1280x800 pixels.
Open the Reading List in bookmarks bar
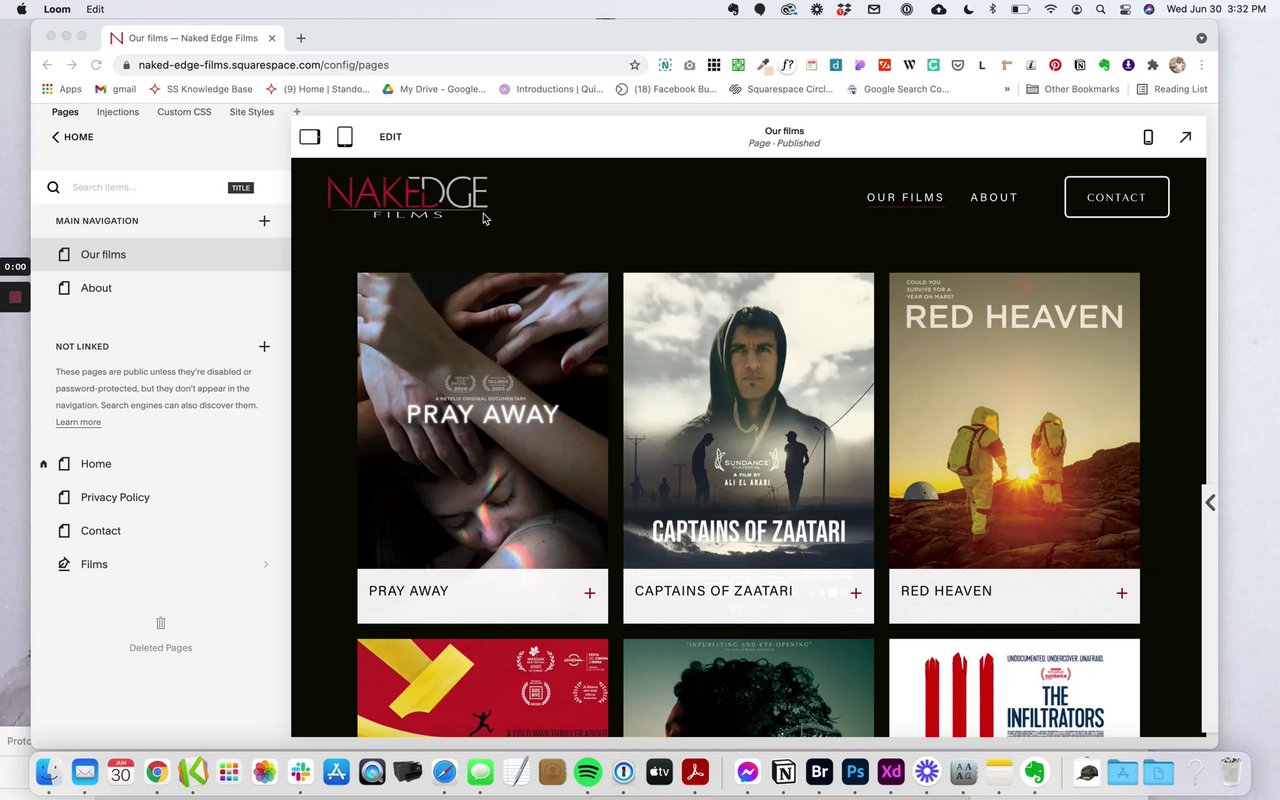[1171, 89]
